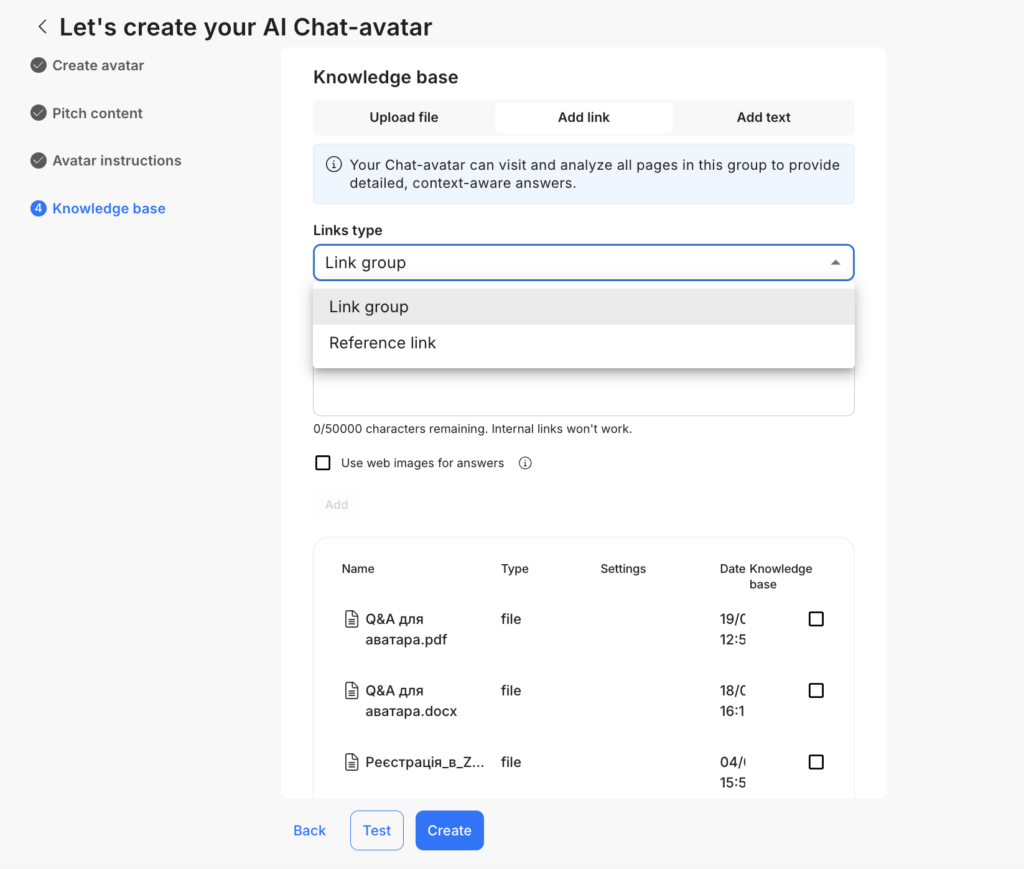Click the step 4 badge for Knowledge base
1024x869 pixels.
point(39,209)
